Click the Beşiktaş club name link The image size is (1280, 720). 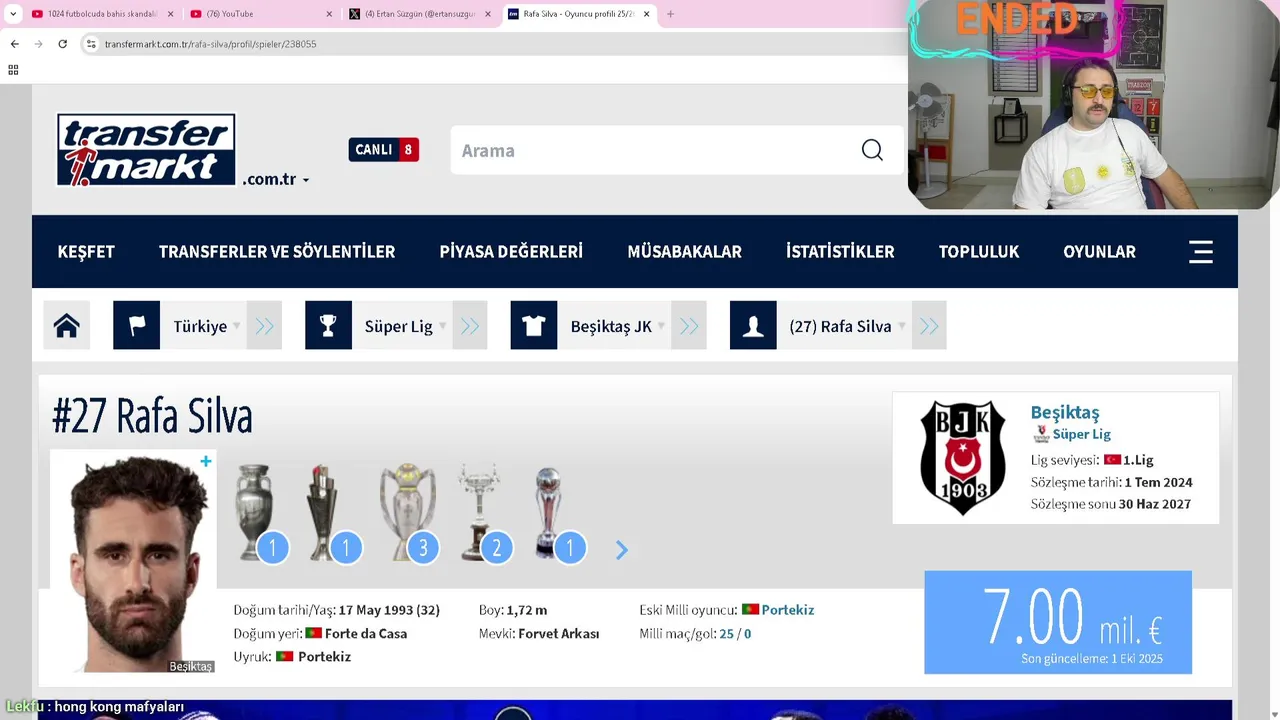[x=1065, y=412]
